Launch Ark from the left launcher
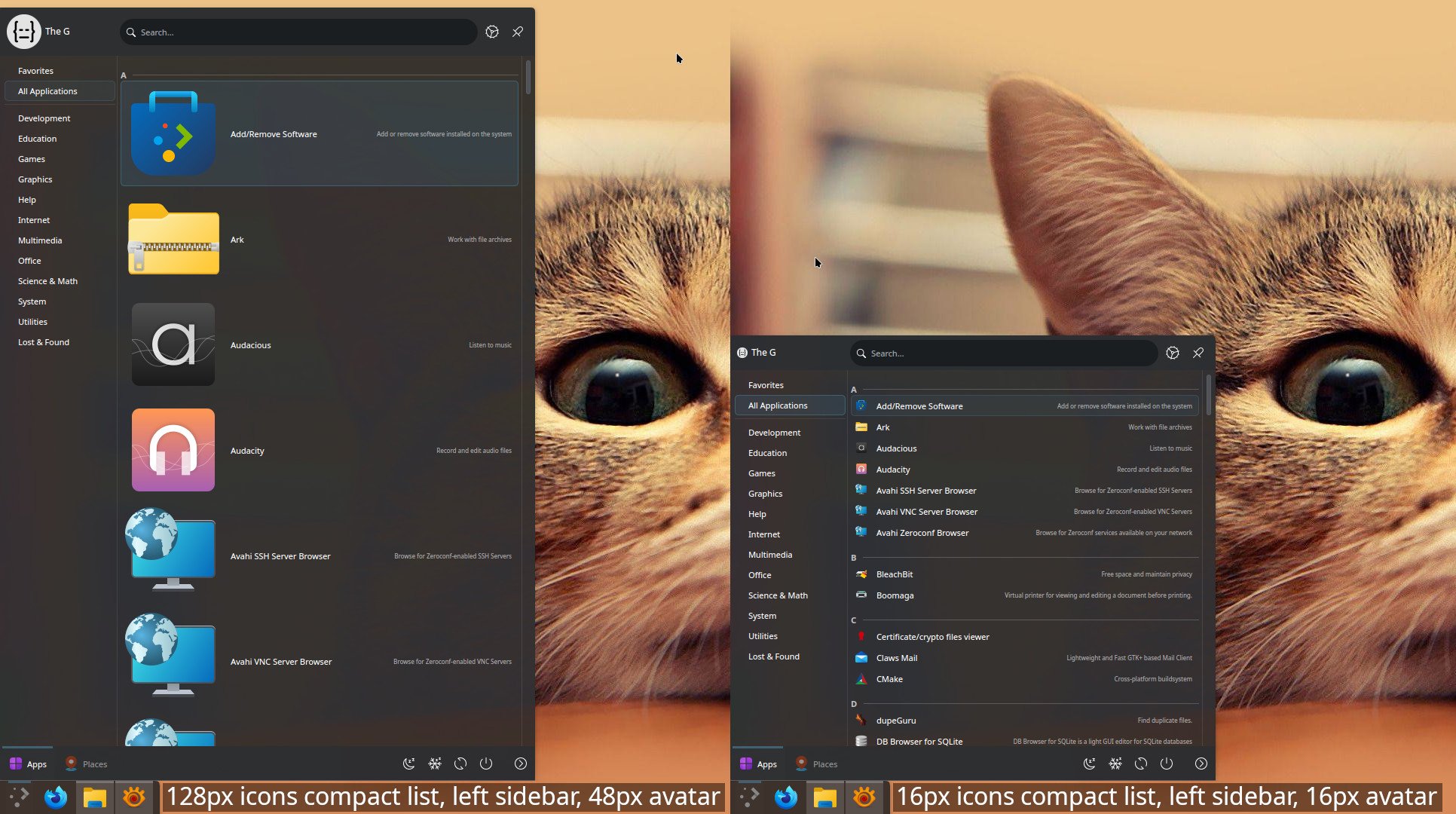Viewport: 1456px width, 814px height. (320, 240)
